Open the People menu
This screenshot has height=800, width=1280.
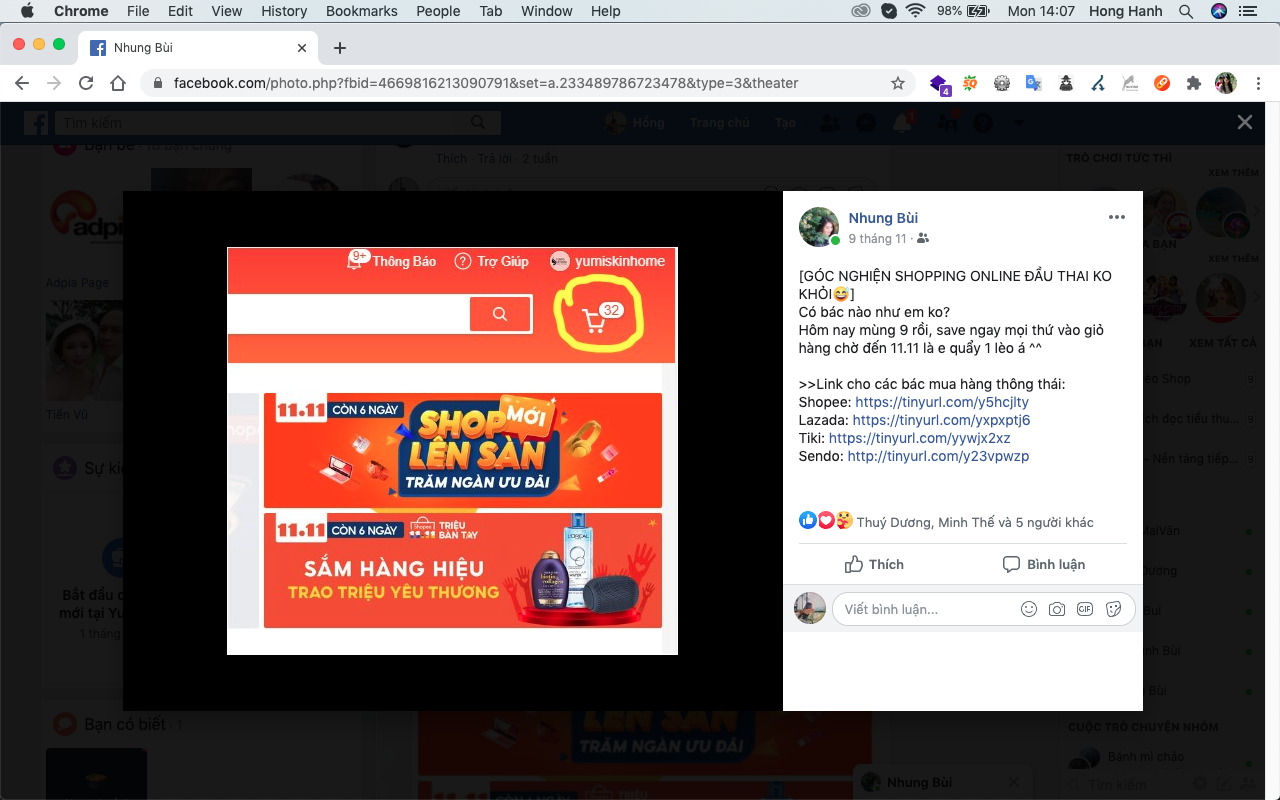click(438, 11)
